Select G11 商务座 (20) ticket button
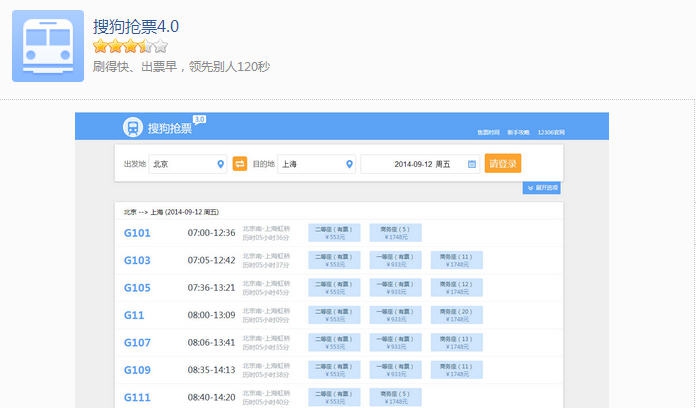The height and width of the screenshot is (408, 696). coord(457,315)
